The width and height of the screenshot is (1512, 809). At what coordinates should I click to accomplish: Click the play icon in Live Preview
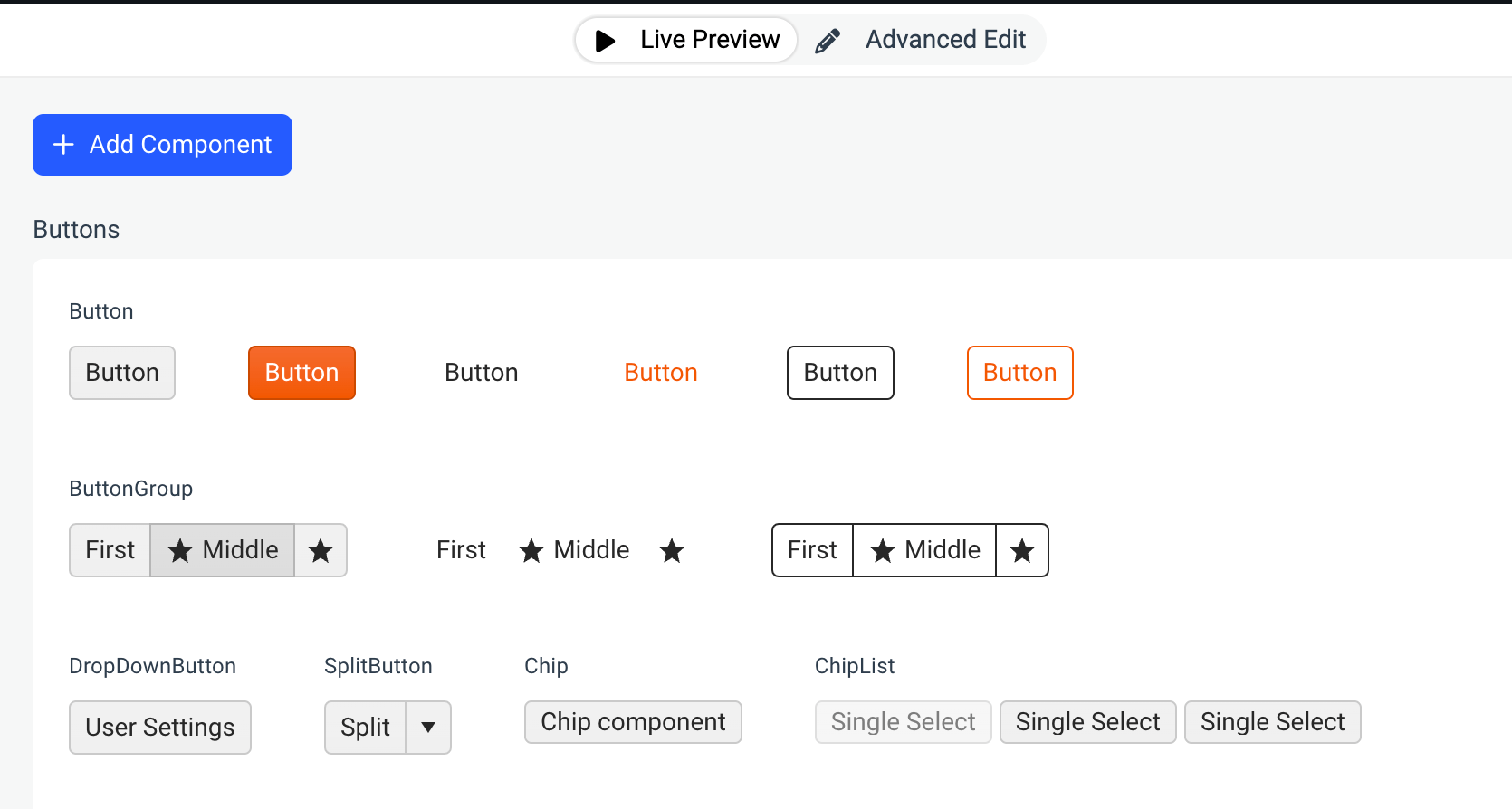pos(605,41)
